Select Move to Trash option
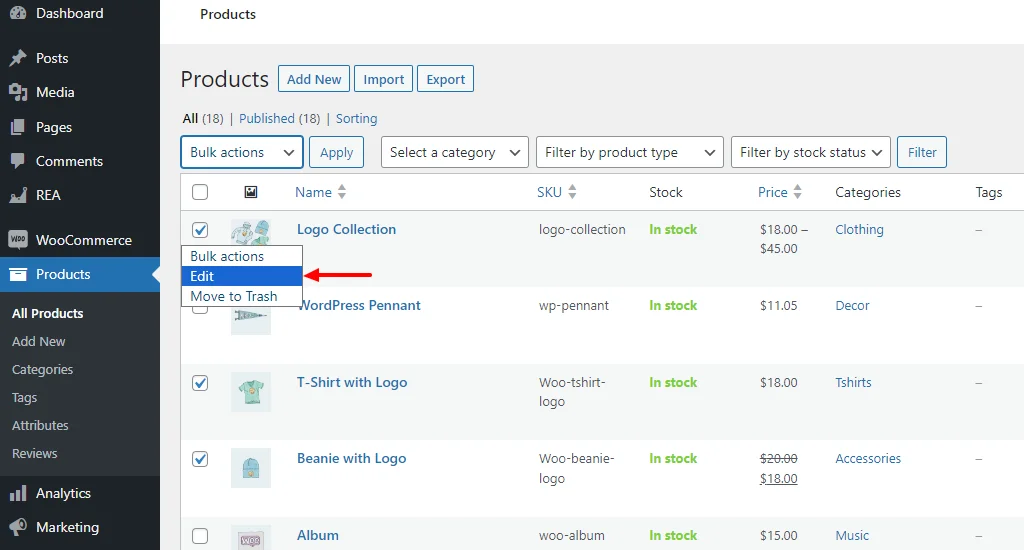 pyautogui.click(x=242, y=296)
